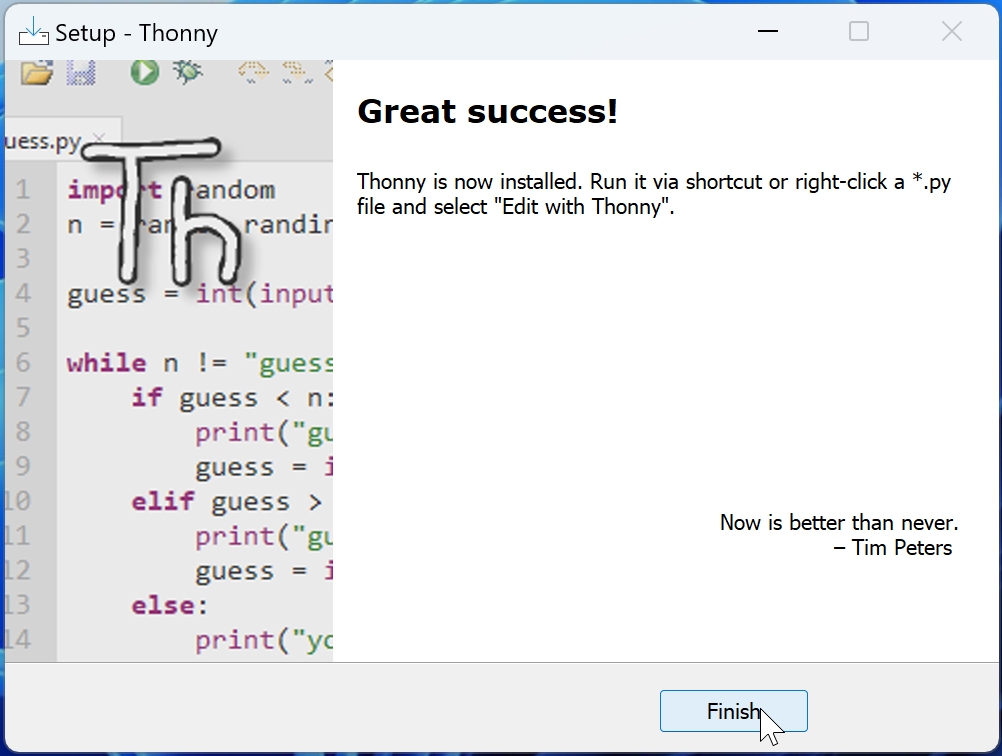Click the 'Setup - Thonny' title text
The image size is (1002, 756).
pos(137,33)
